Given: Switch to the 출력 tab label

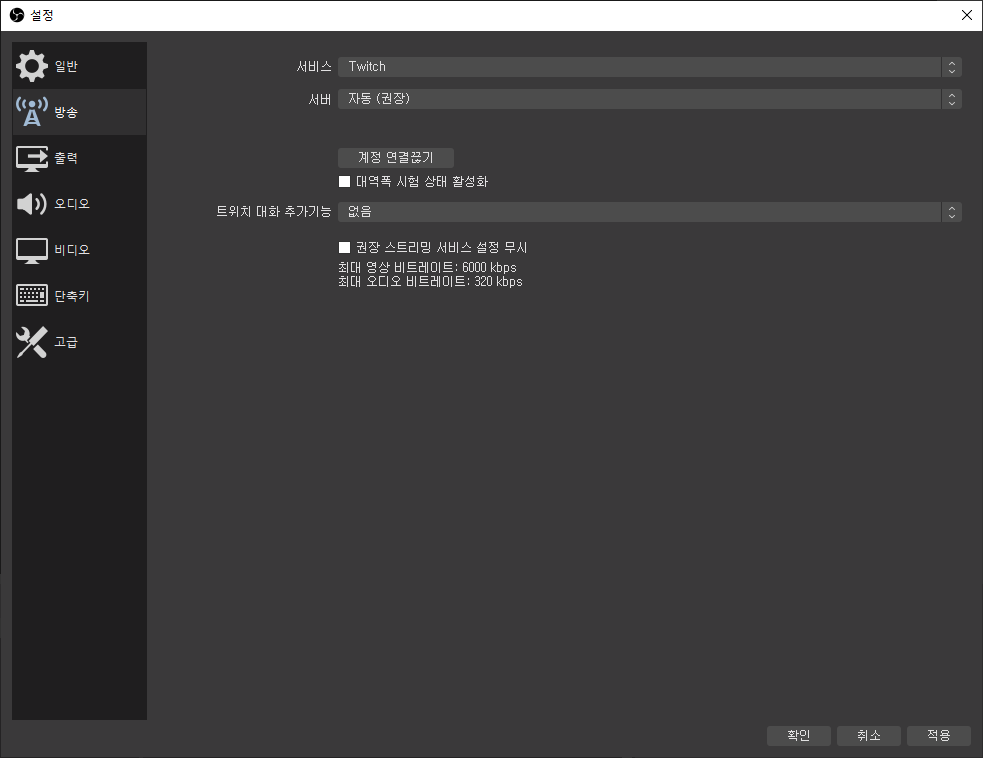Looking at the screenshot, I should point(66,158).
